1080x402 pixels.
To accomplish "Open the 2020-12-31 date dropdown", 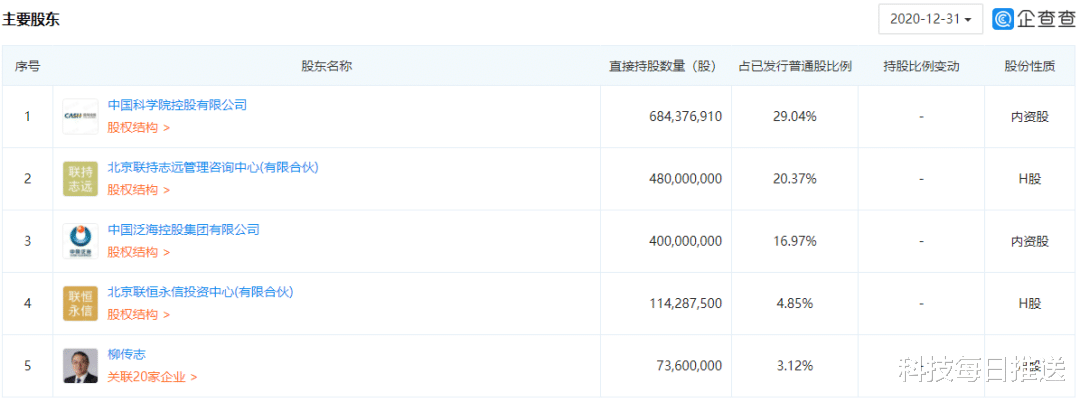I will pyautogui.click(x=930, y=19).
